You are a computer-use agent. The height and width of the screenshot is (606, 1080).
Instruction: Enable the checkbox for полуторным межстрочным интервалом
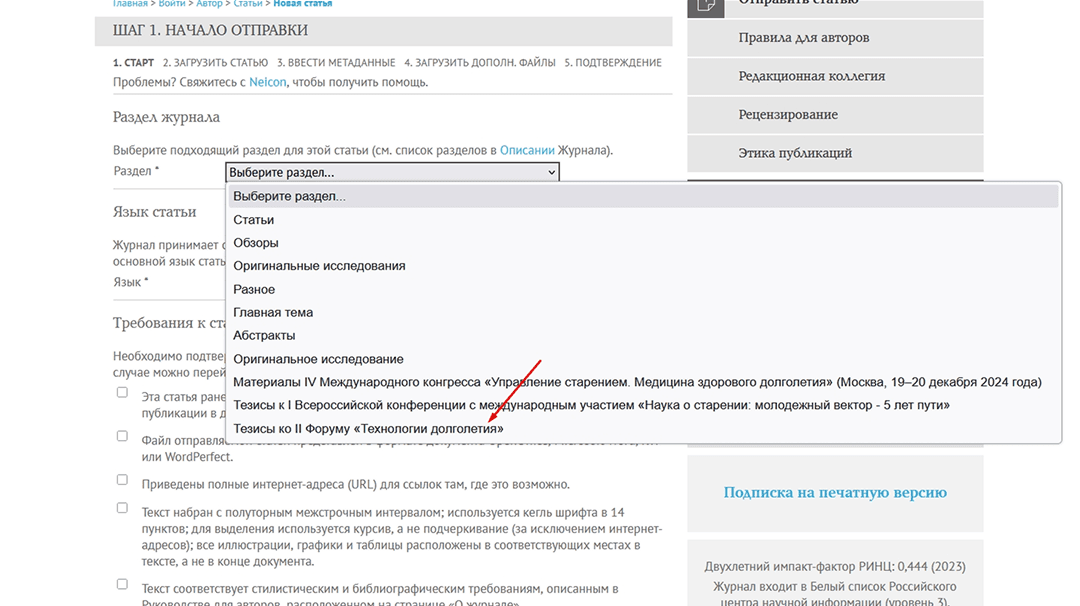pos(122,508)
